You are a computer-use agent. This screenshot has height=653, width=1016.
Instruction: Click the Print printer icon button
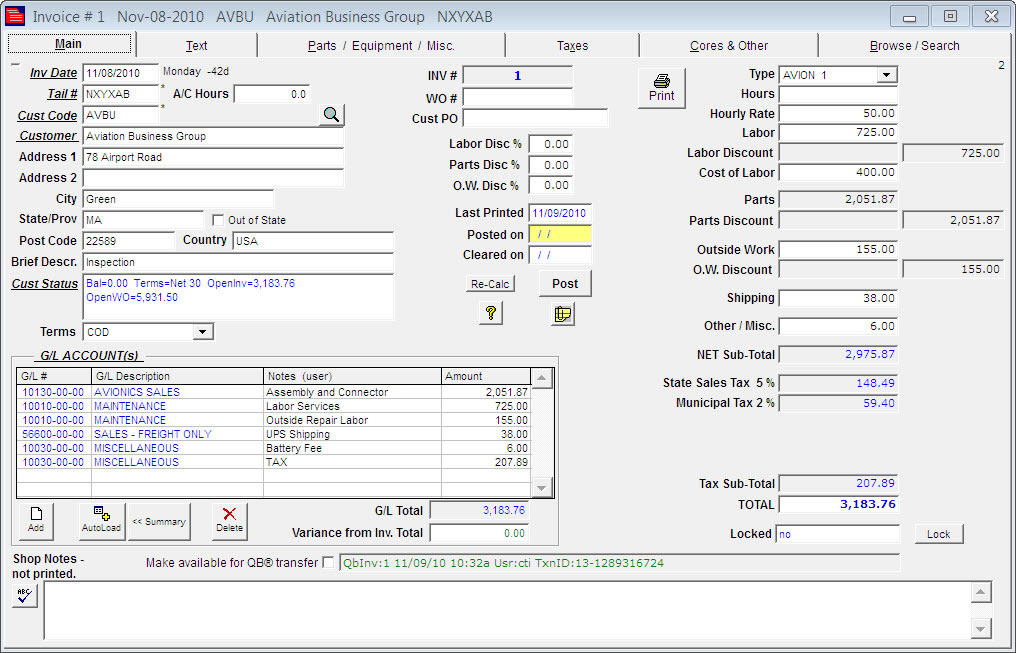(x=661, y=88)
